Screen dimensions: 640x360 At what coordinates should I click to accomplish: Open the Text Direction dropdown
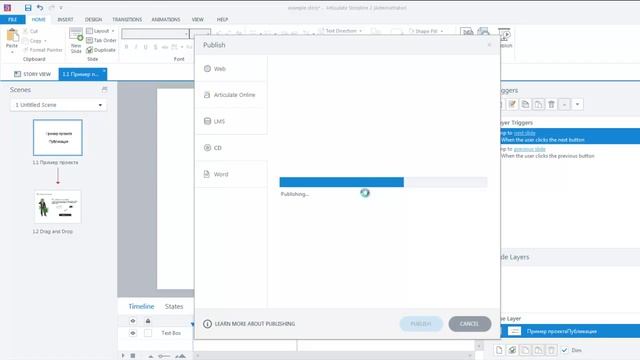pos(340,31)
